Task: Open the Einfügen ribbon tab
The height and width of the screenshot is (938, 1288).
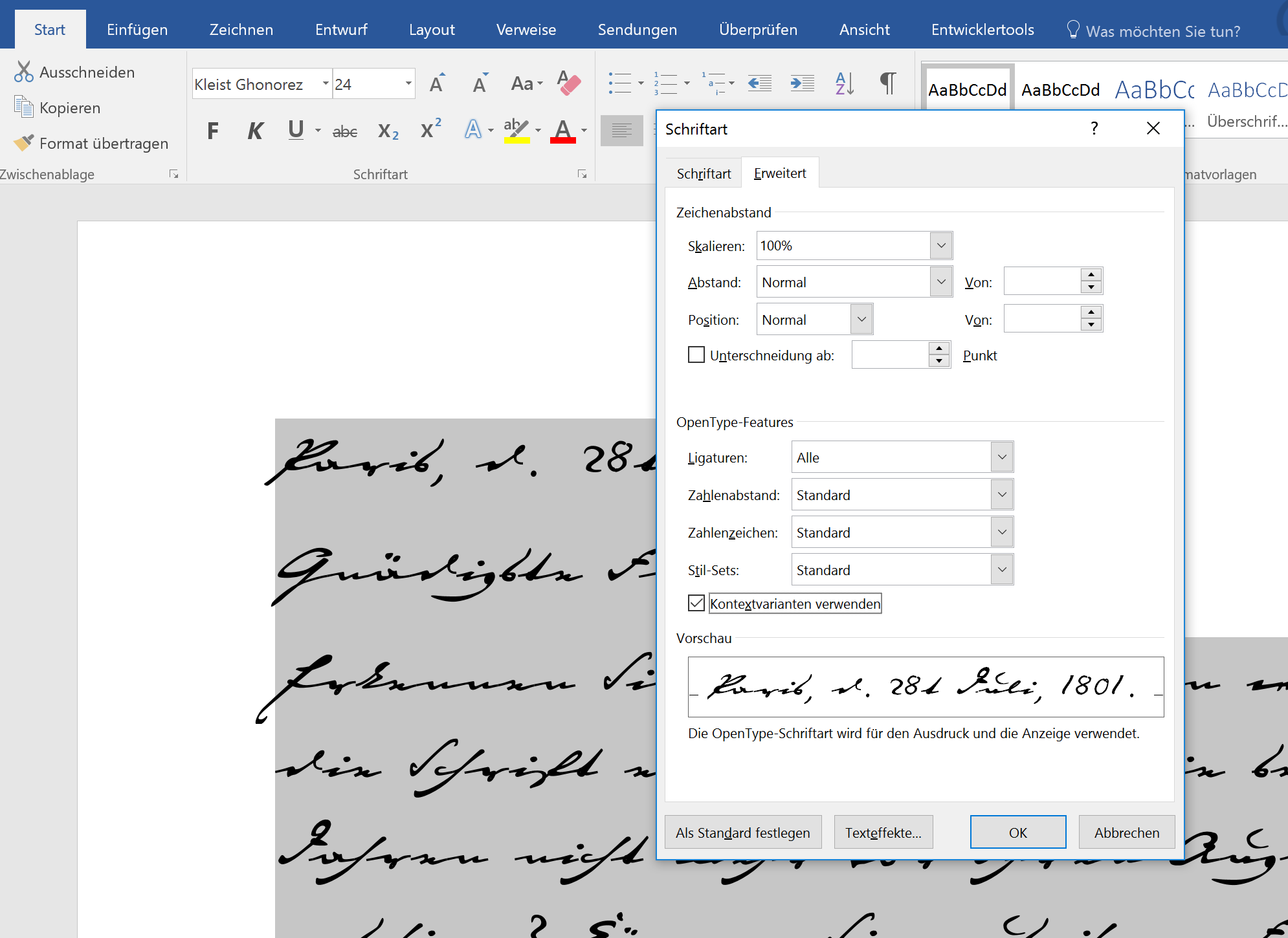Action: point(137,30)
